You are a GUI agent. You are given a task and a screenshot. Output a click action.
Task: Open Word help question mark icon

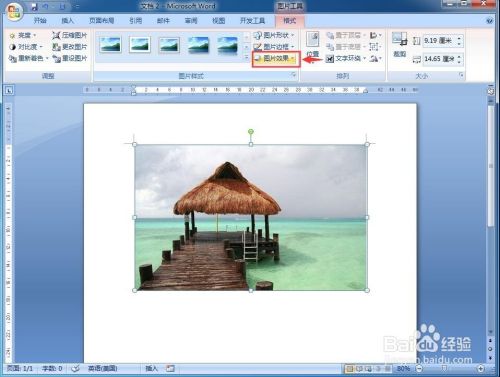489,21
